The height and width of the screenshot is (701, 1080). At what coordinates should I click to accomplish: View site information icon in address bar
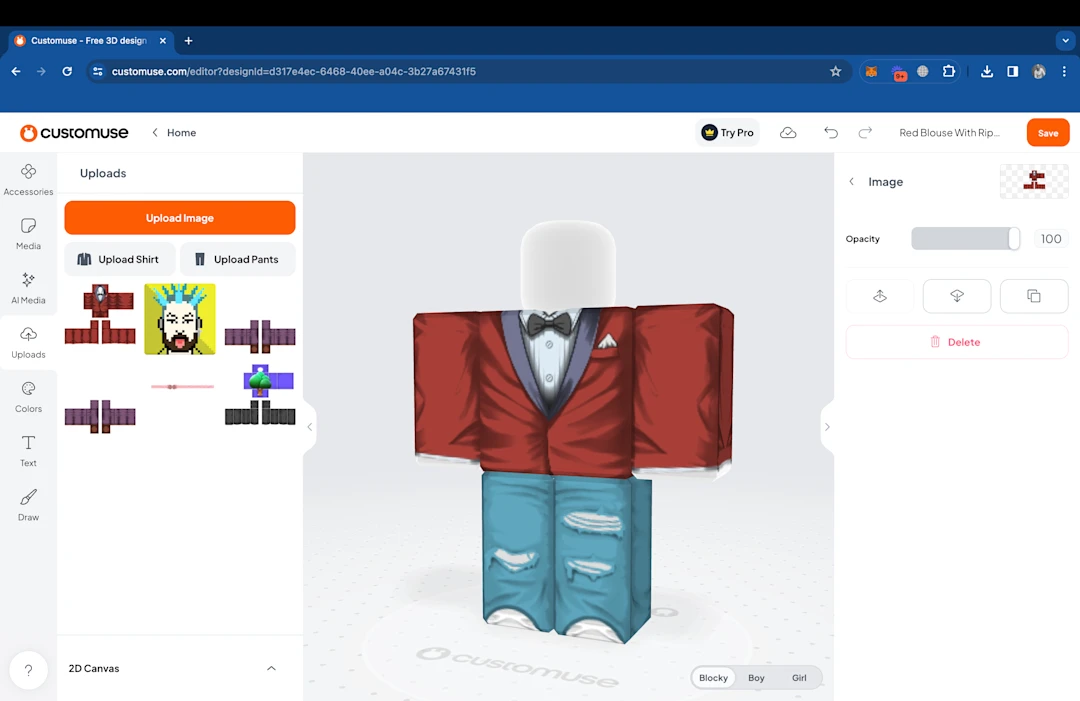click(x=98, y=72)
